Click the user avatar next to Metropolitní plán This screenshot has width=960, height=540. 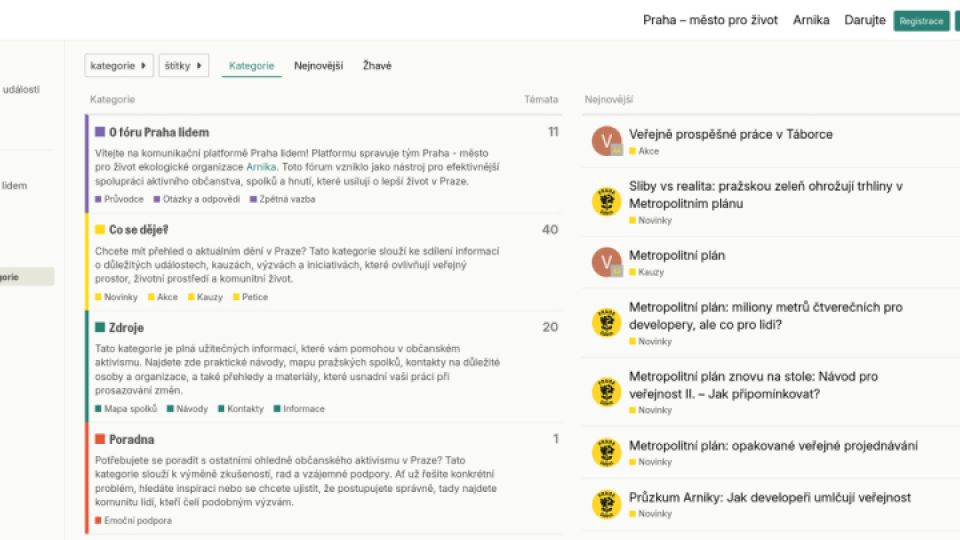[x=606, y=262]
